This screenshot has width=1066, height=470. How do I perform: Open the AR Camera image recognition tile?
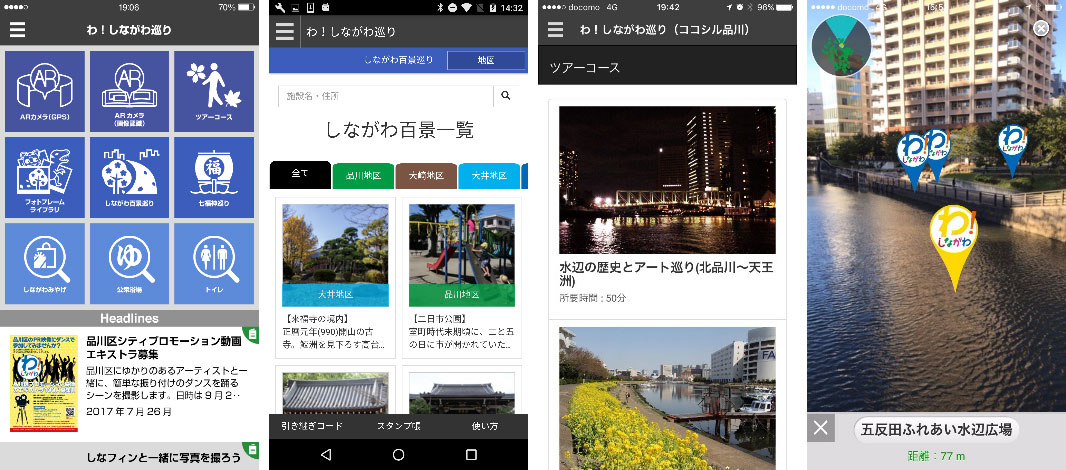click(x=129, y=91)
